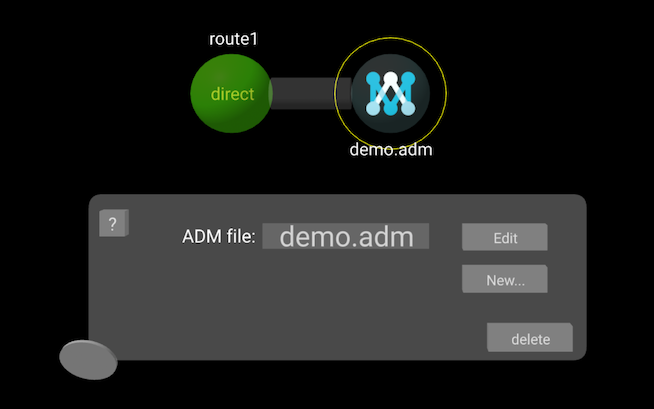Click the gray connector between the nodes
Screen dimensions: 654x409
click(305, 93)
